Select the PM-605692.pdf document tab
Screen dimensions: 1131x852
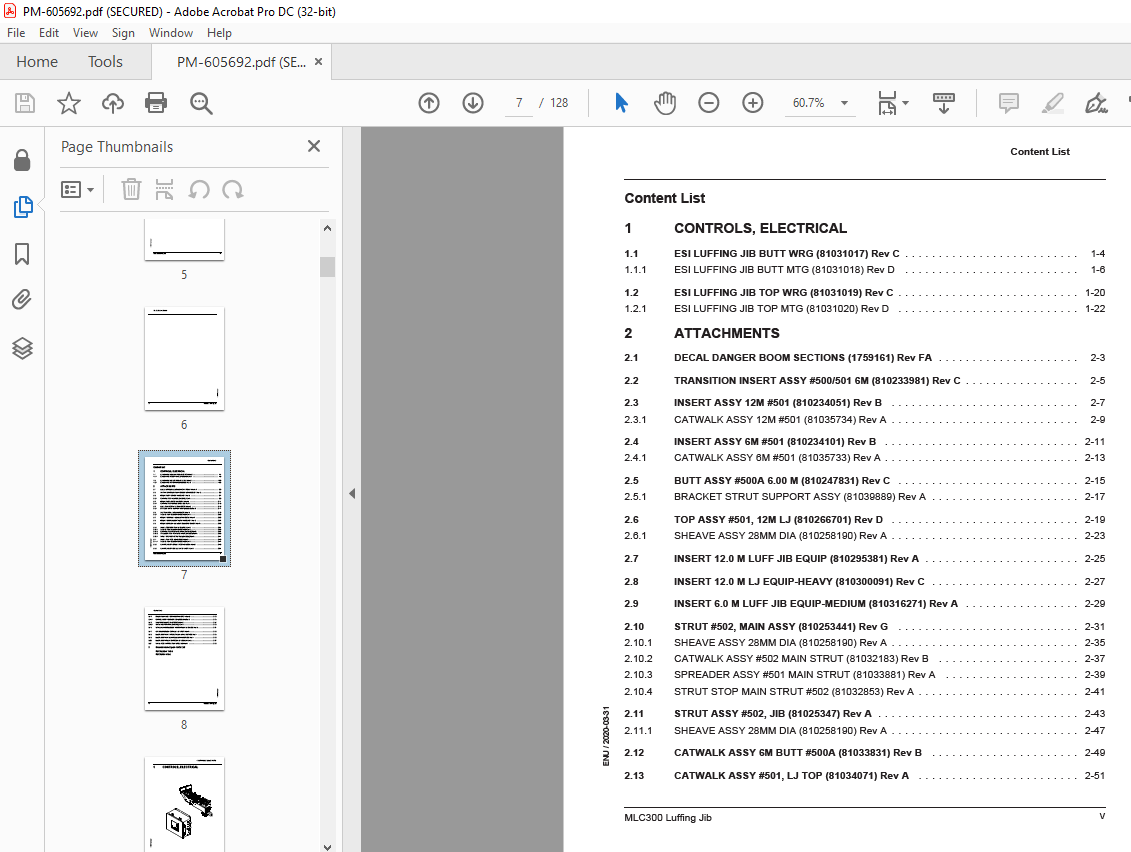241,62
